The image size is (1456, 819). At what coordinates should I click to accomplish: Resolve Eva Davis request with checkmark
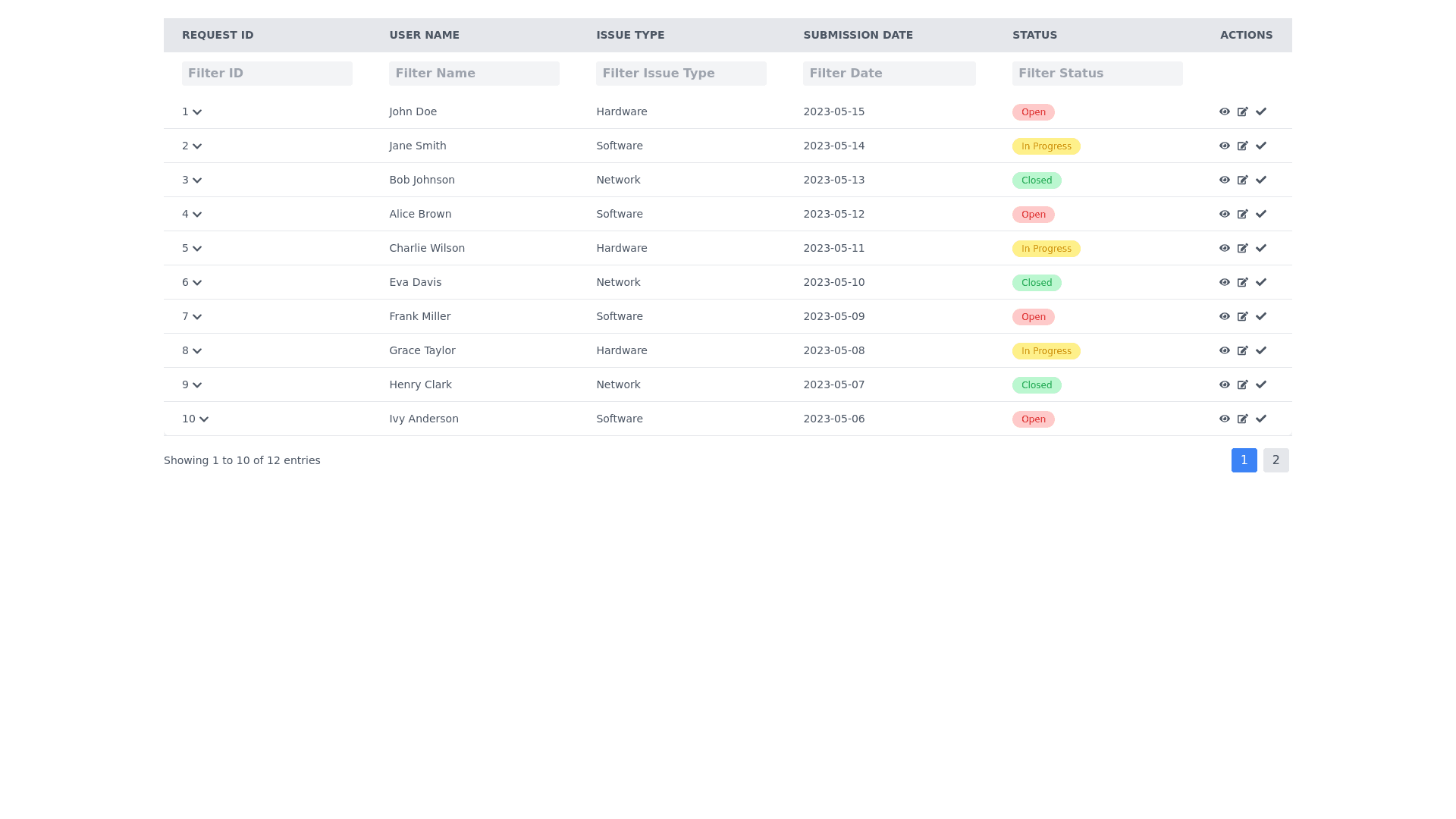pos(1260,282)
